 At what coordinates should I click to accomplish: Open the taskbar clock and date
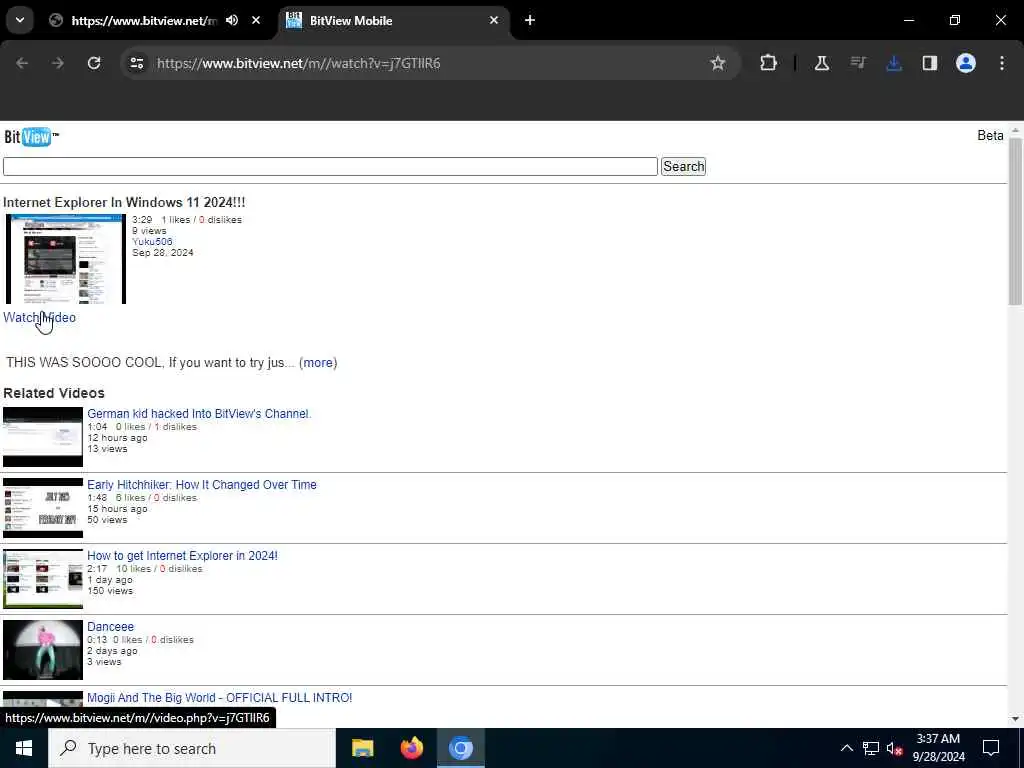[x=938, y=748]
